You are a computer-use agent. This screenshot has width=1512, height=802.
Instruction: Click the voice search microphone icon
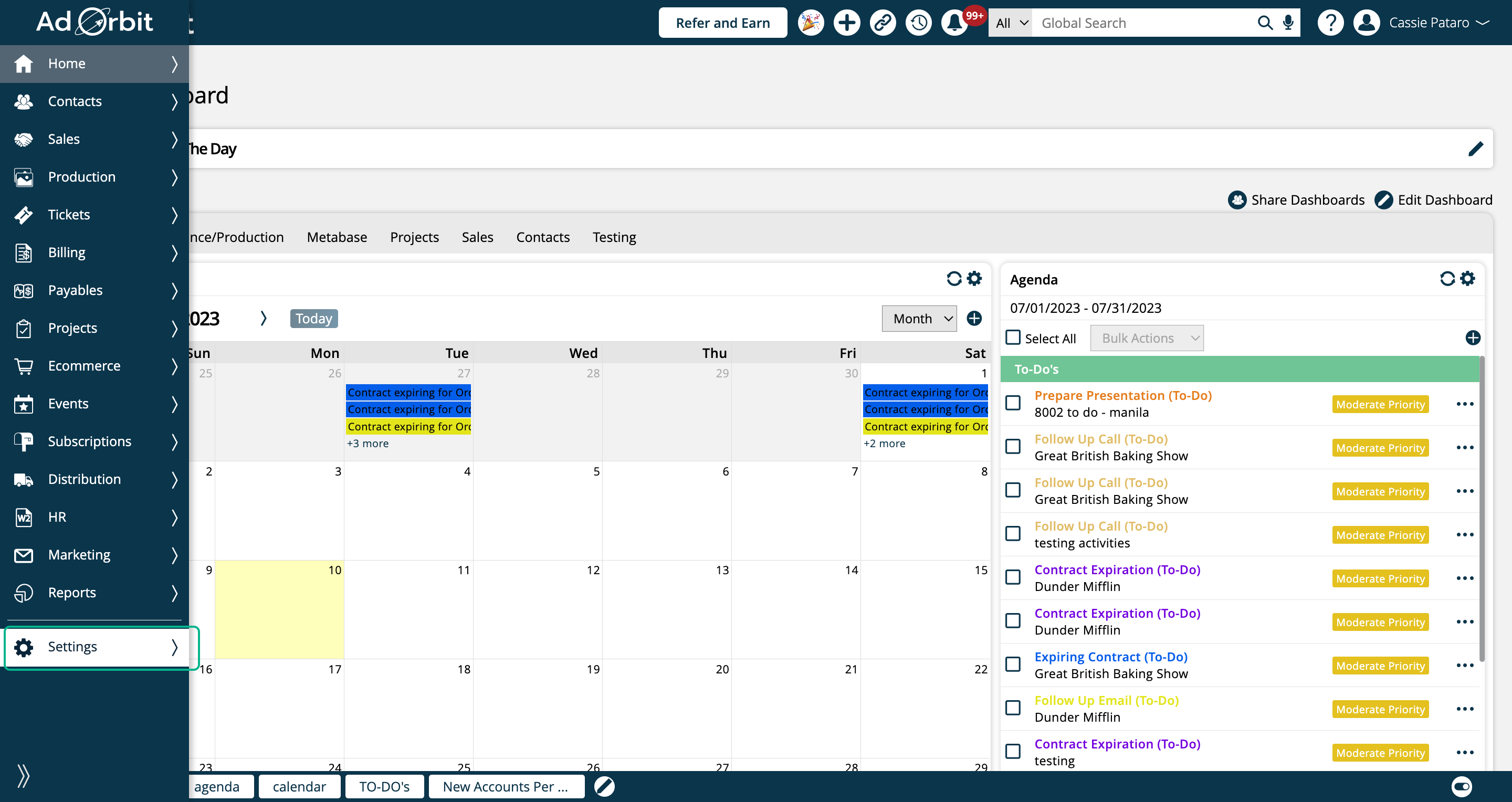tap(1288, 23)
